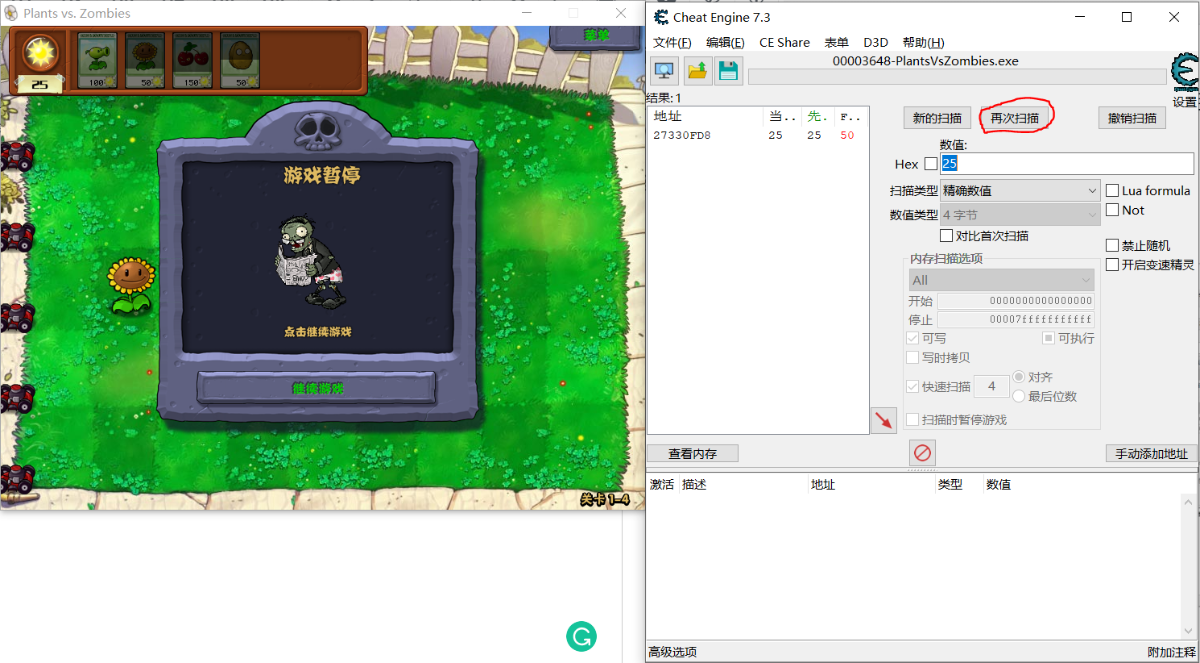The width and height of the screenshot is (1200, 663).
Task: Click the 激活 column header in address table
Action: [x=662, y=485]
